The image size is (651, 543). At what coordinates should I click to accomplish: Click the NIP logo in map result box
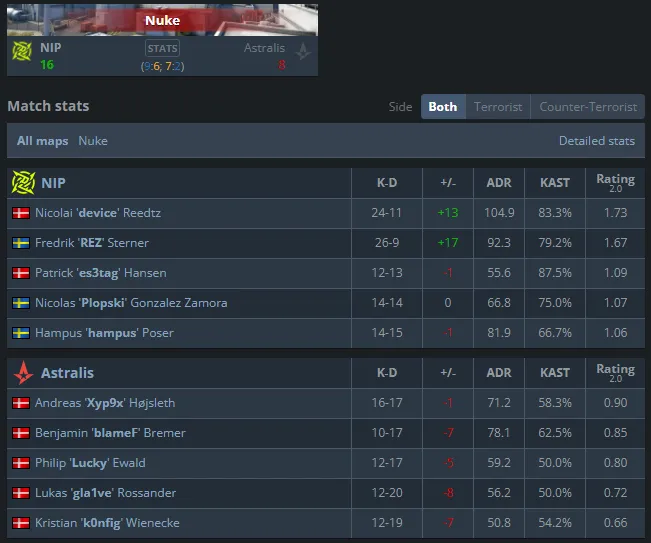point(22,51)
